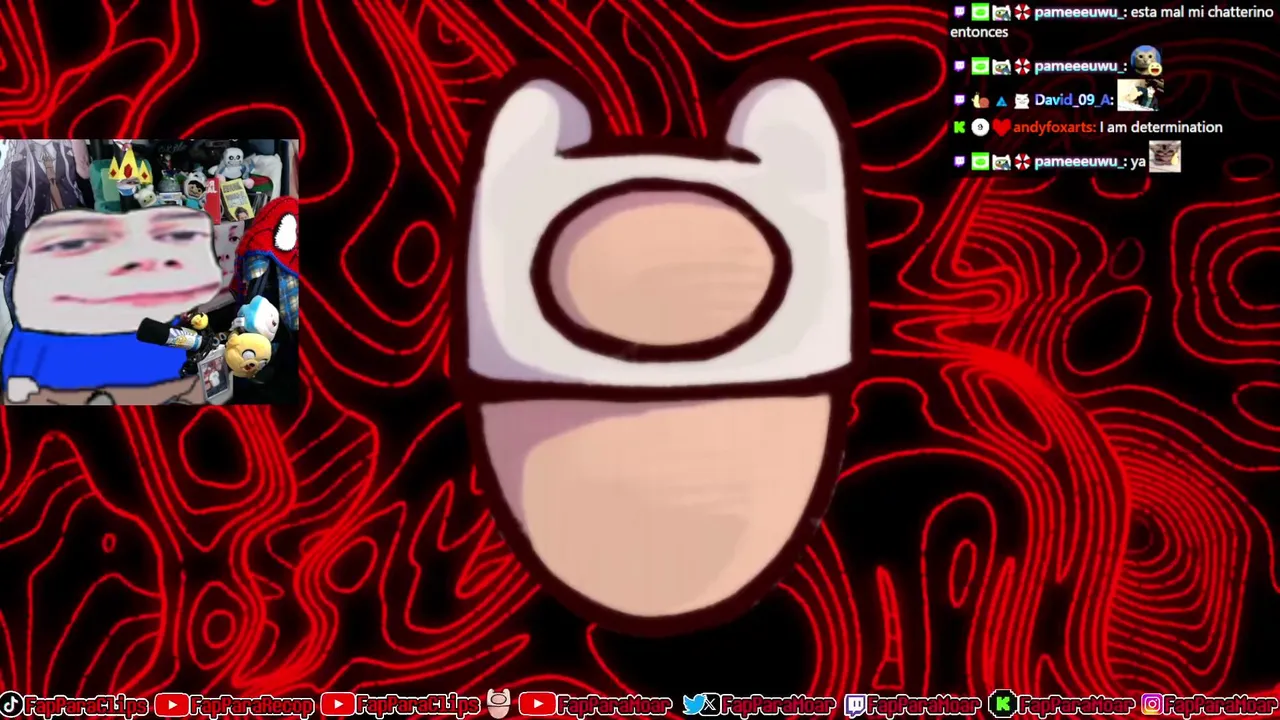Click Finn cat badge on 'esta mal mi chatterino' message

click(1001, 13)
